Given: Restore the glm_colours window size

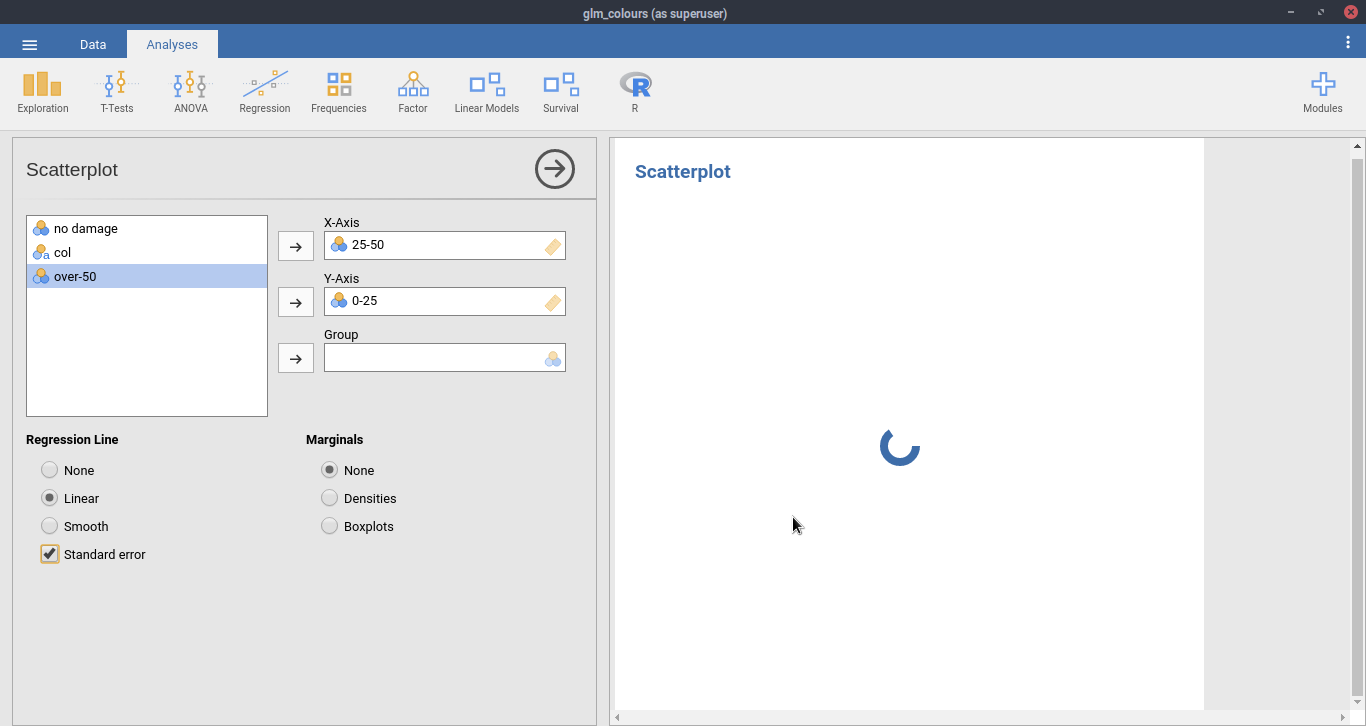Looking at the screenshot, I should tap(1321, 12).
